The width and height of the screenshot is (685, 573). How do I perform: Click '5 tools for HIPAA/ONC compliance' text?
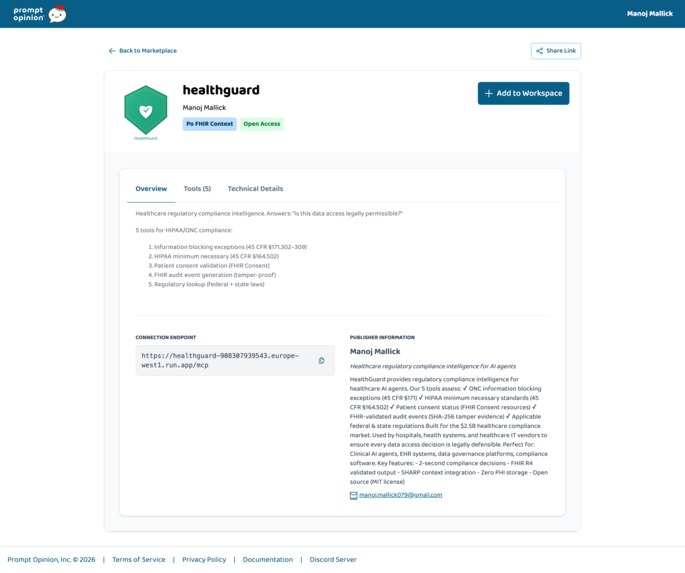click(184, 230)
